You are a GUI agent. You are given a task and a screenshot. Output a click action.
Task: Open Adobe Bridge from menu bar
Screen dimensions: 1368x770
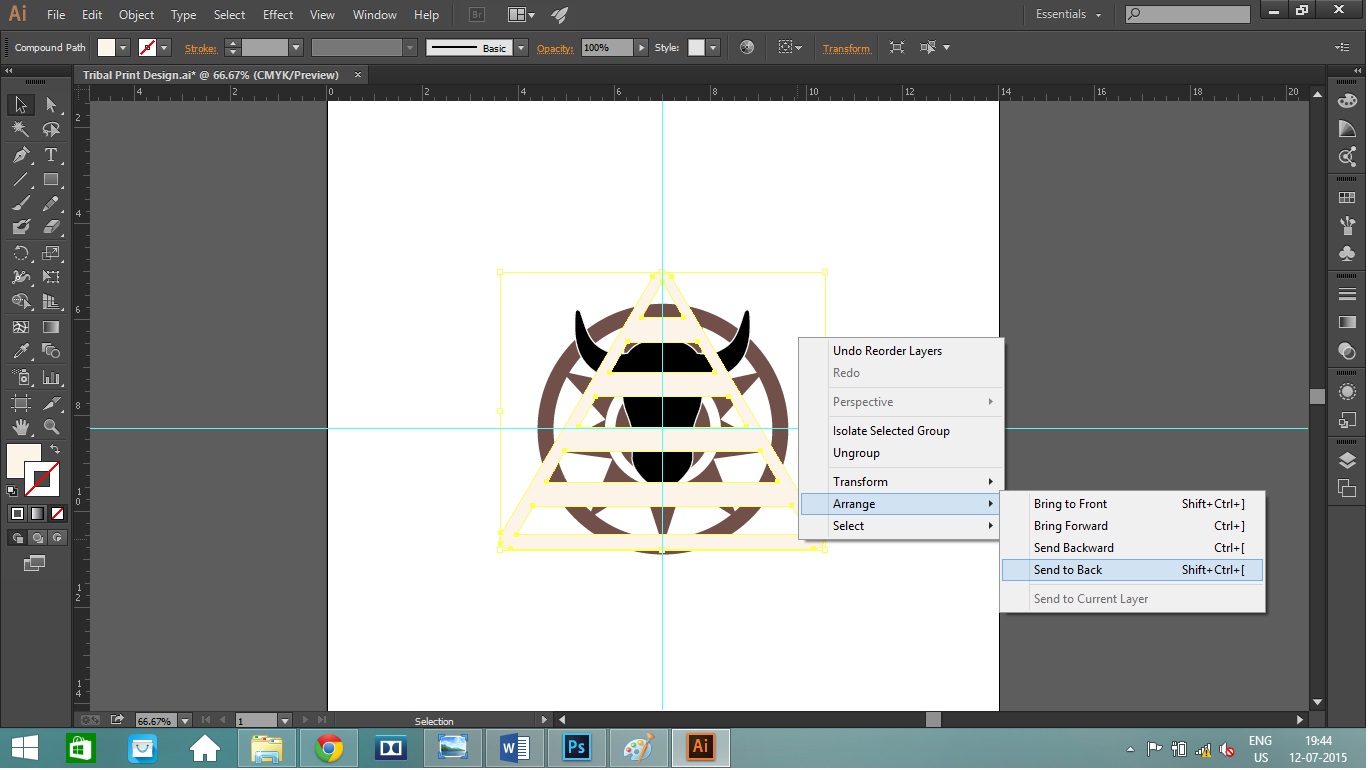coord(477,15)
